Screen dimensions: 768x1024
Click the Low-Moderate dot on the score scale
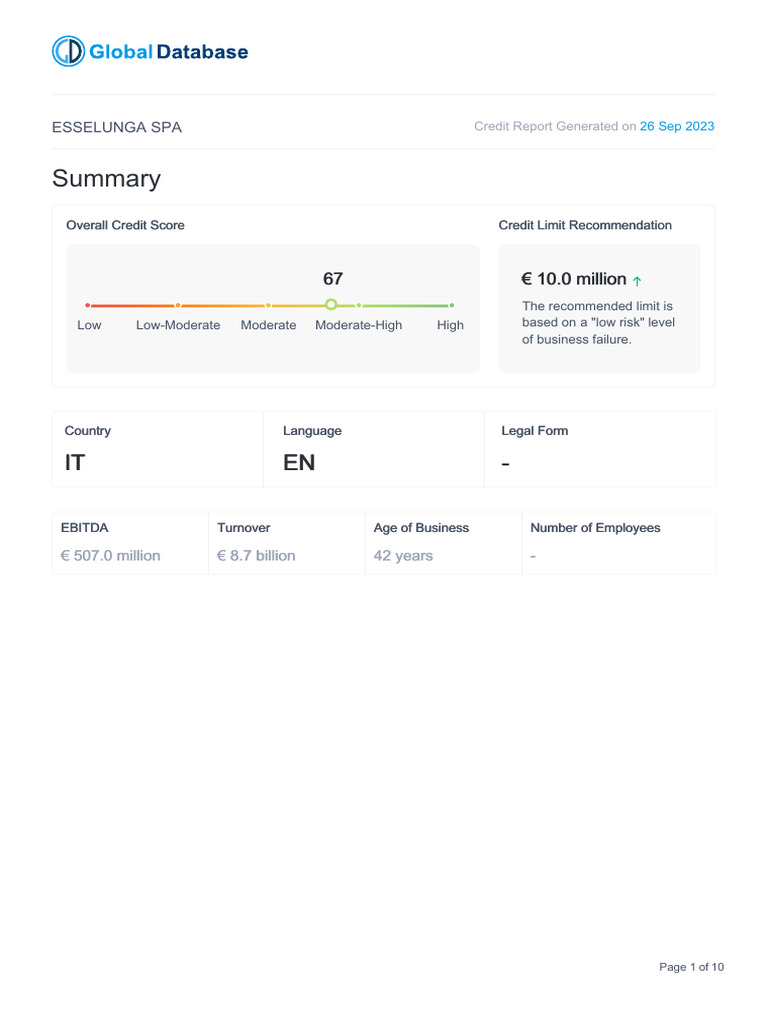pos(178,305)
